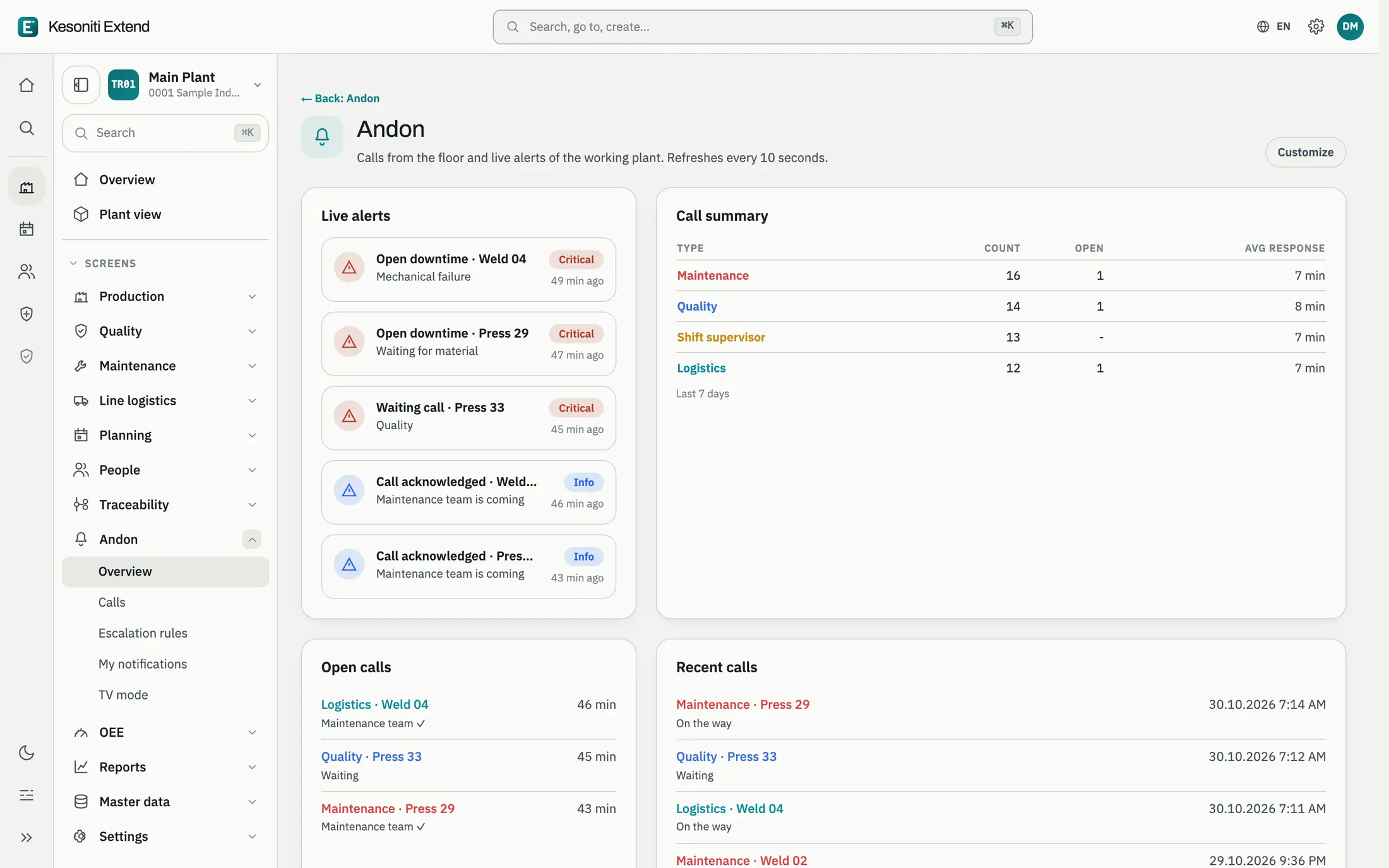Image resolution: width=1389 pixels, height=868 pixels.
Task: Click the shield-check icon in the left rail
Action: point(27,356)
